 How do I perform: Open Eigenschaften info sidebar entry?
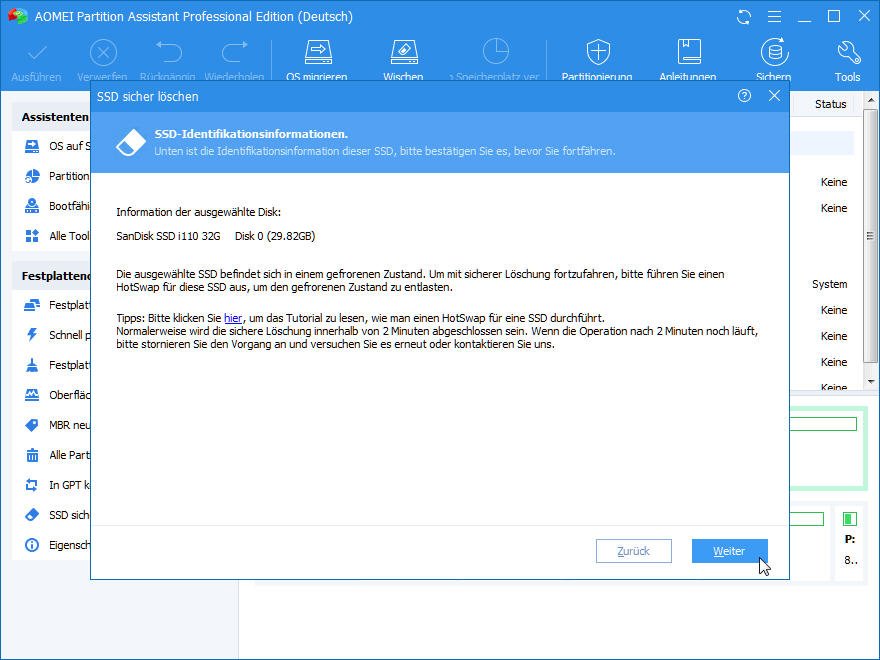pos(57,545)
